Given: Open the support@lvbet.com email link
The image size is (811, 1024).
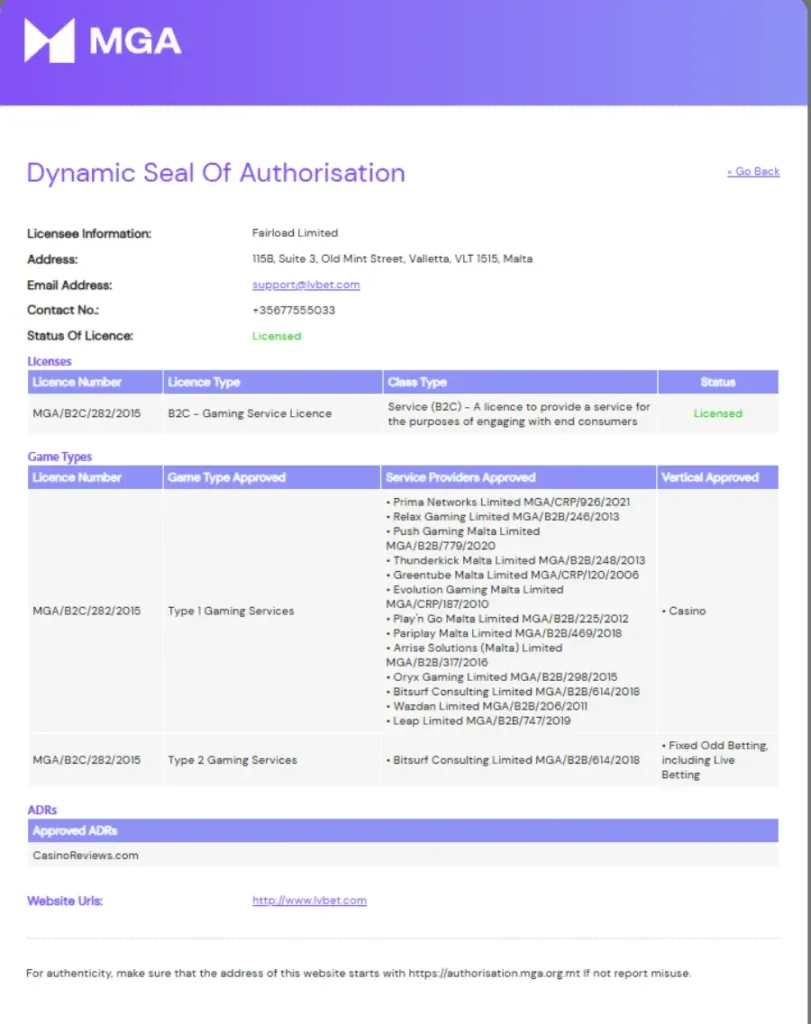Looking at the screenshot, I should [x=306, y=285].
